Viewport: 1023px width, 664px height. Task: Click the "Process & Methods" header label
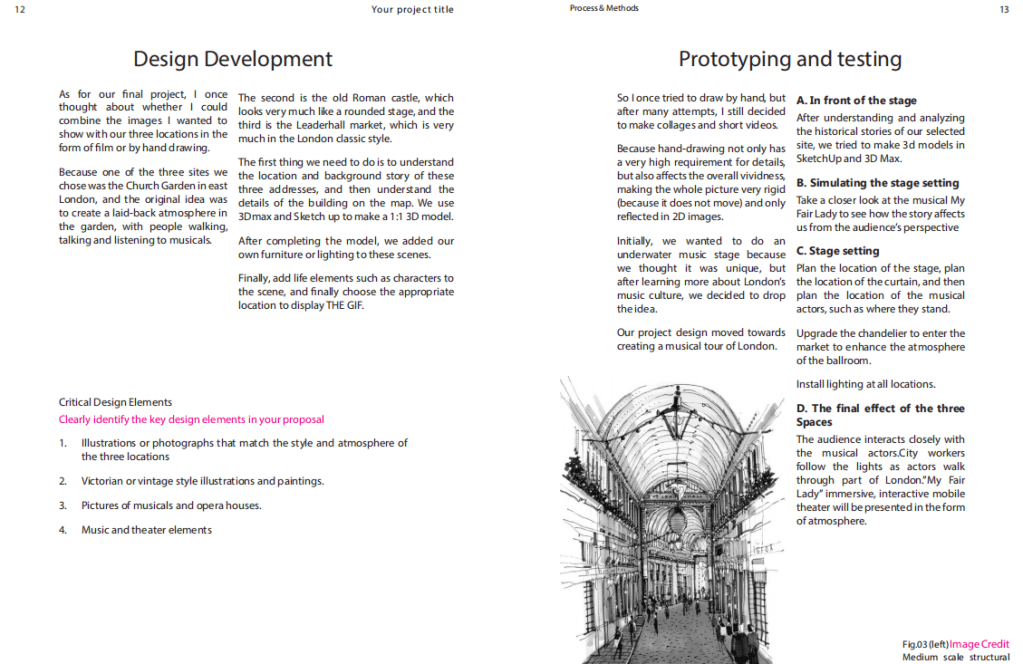[x=604, y=8]
